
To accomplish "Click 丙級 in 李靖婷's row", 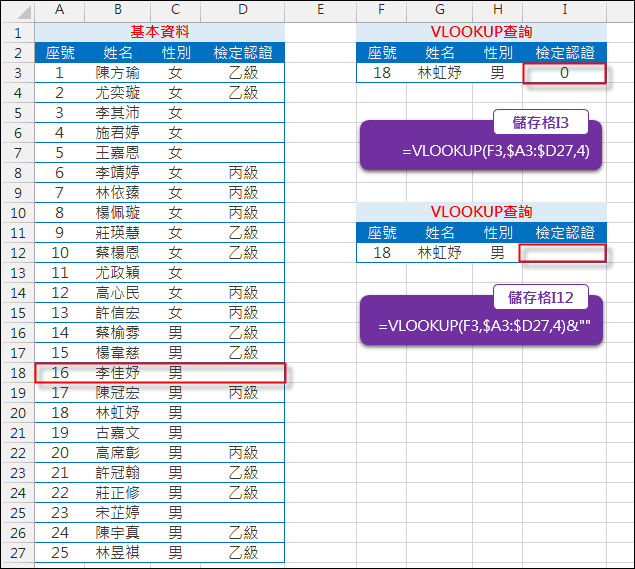I will click(243, 173).
